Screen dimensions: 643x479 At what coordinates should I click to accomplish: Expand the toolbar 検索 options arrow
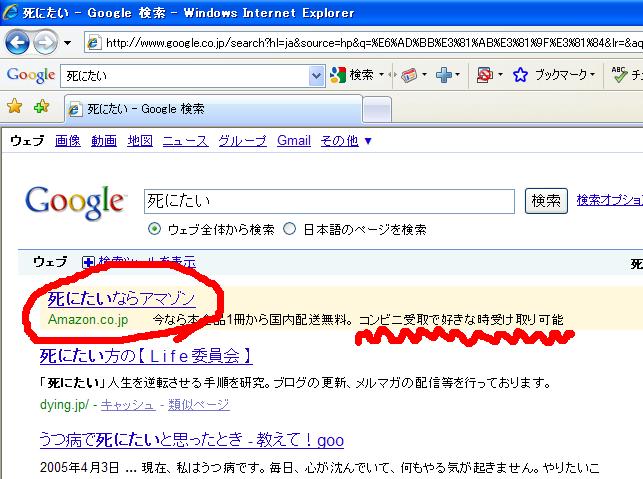[381, 75]
